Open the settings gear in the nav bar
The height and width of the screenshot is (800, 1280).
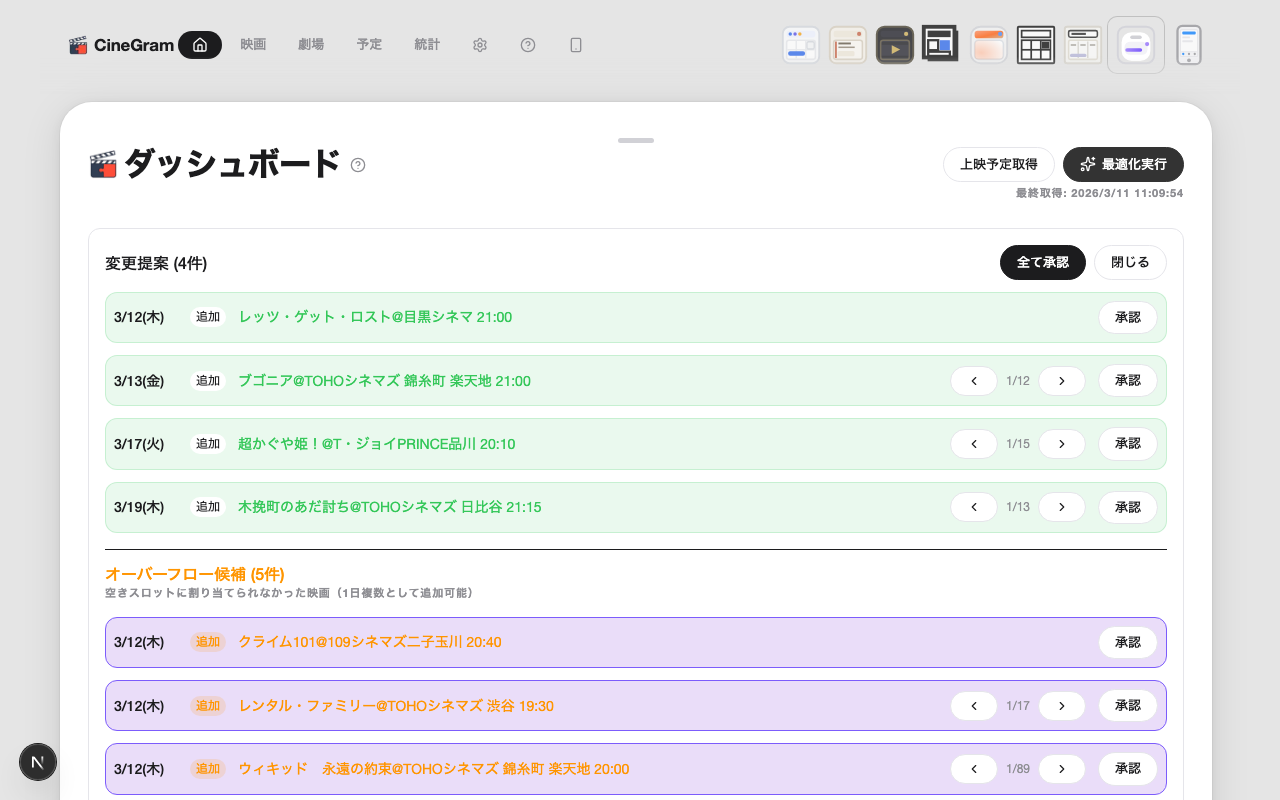(479, 44)
